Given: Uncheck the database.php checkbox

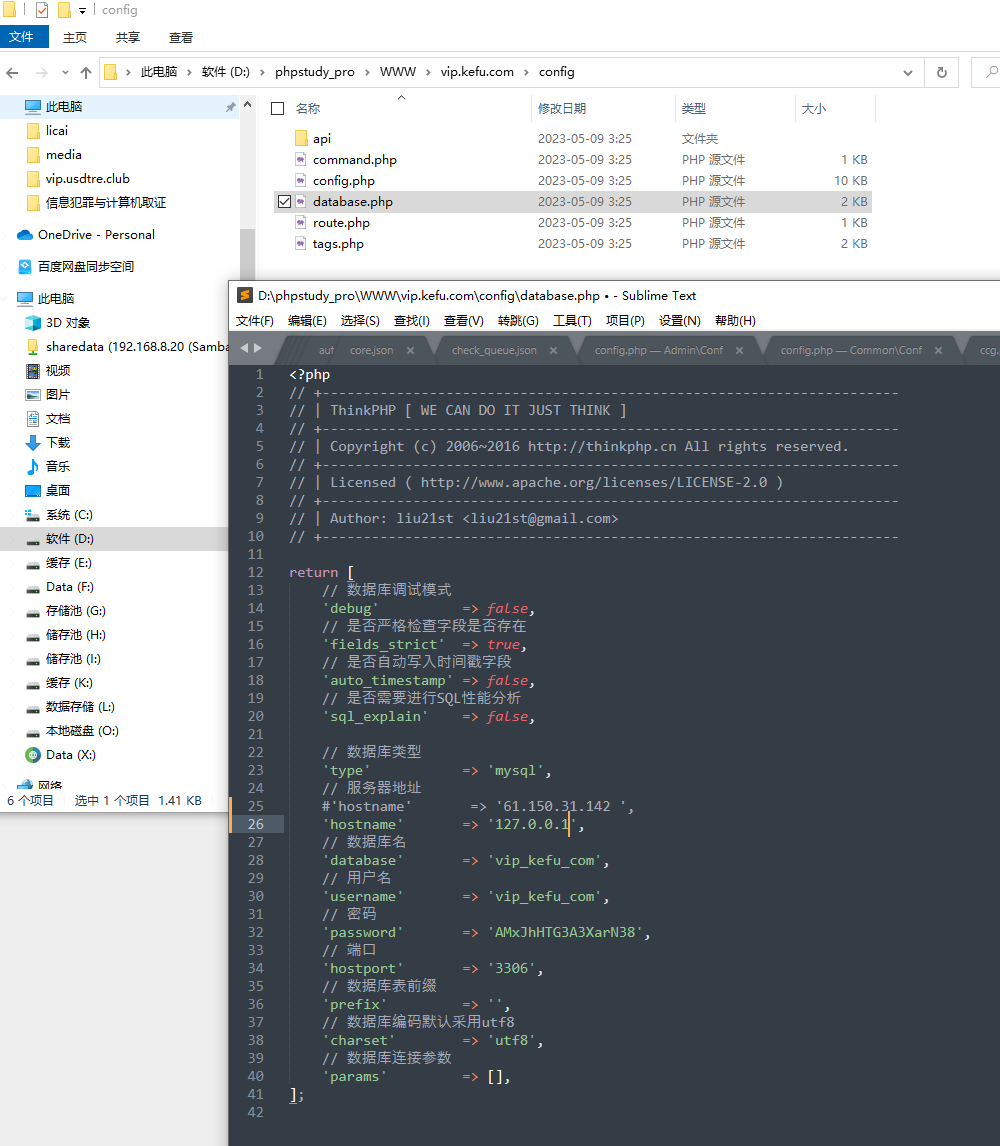Looking at the screenshot, I should pyautogui.click(x=284, y=202).
